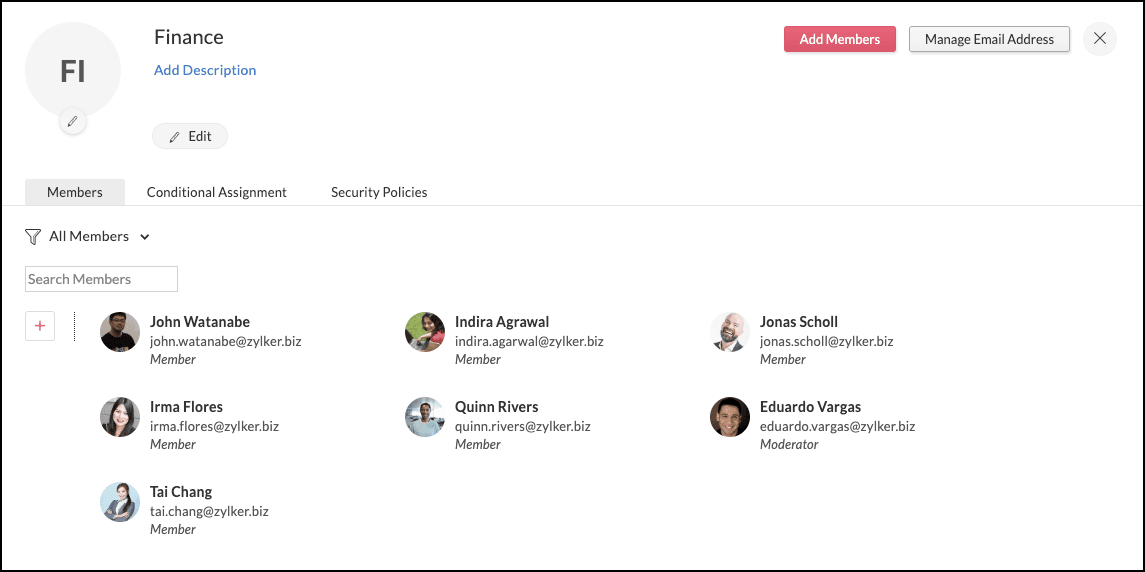Click the red plus add icon

(x=40, y=326)
